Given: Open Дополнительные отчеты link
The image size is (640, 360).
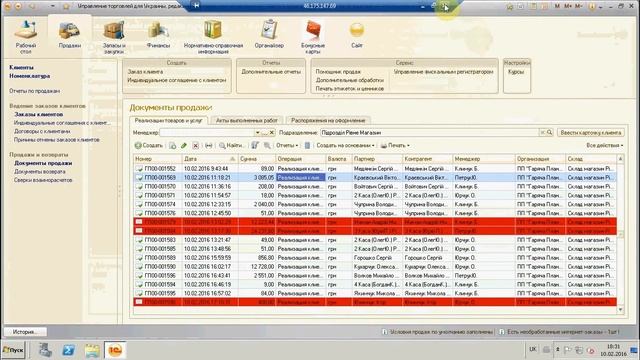Looking at the screenshot, I should pyautogui.click(x=271, y=72).
